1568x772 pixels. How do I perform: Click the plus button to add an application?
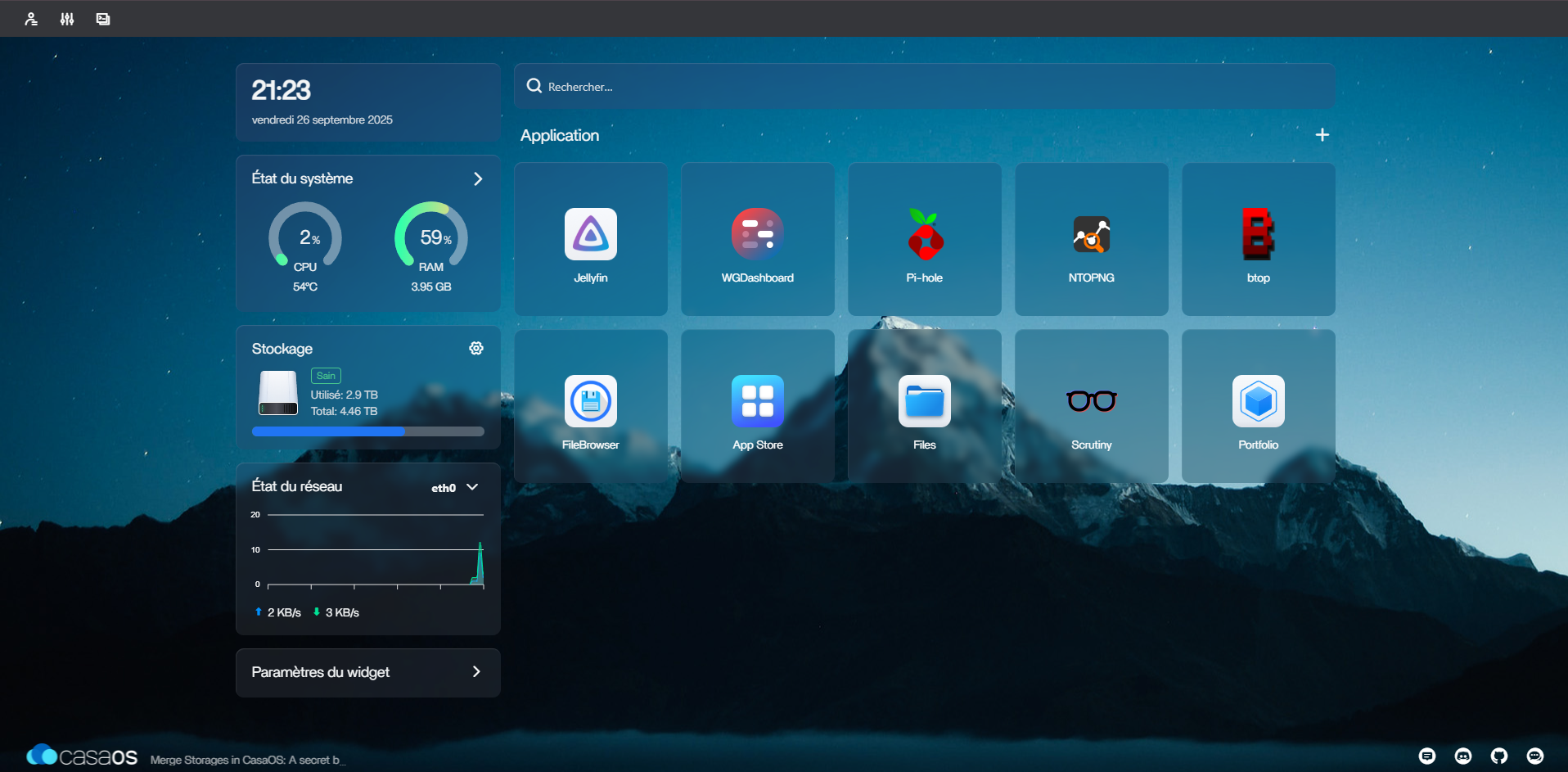(1322, 135)
